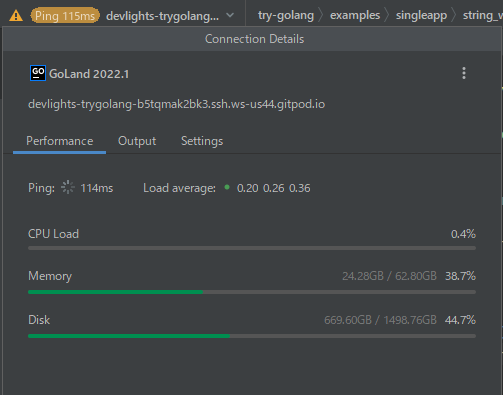Click examples in the breadcrumb path
The width and height of the screenshot is (503, 395).
(355, 15)
